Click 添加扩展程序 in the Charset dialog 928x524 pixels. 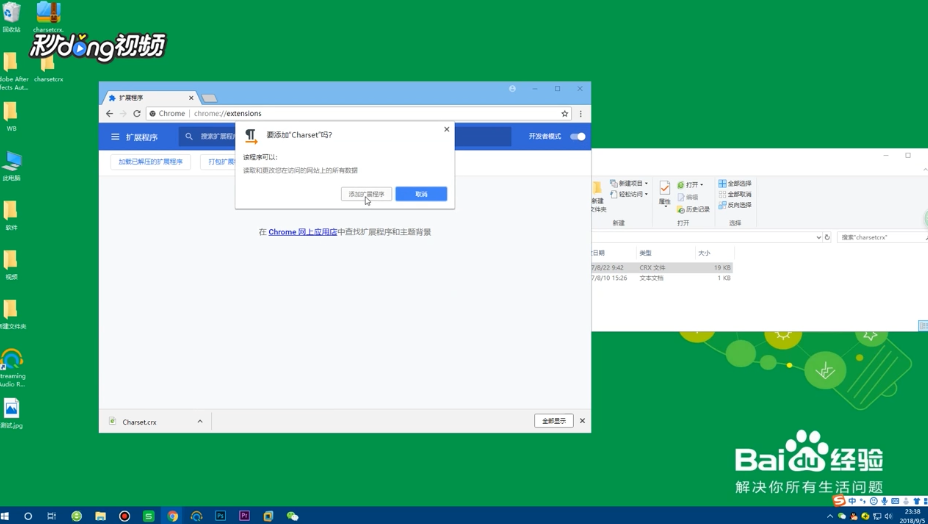pos(366,194)
